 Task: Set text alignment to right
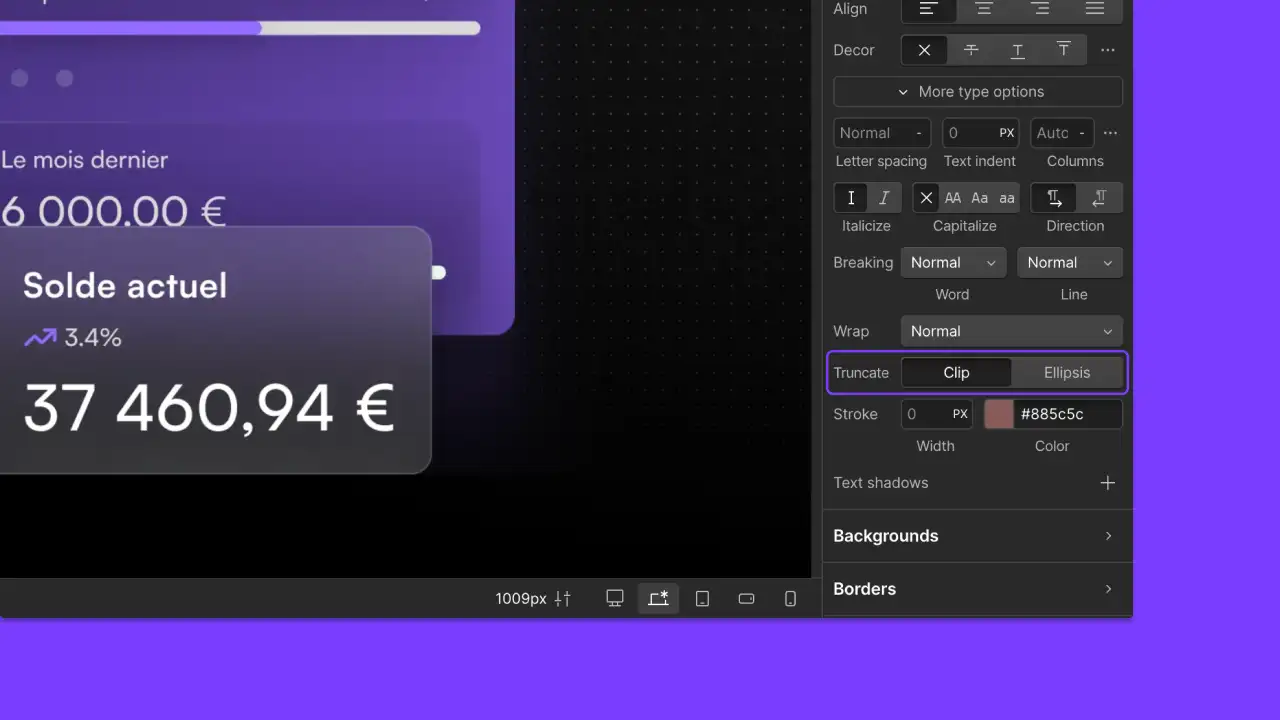click(x=1040, y=9)
